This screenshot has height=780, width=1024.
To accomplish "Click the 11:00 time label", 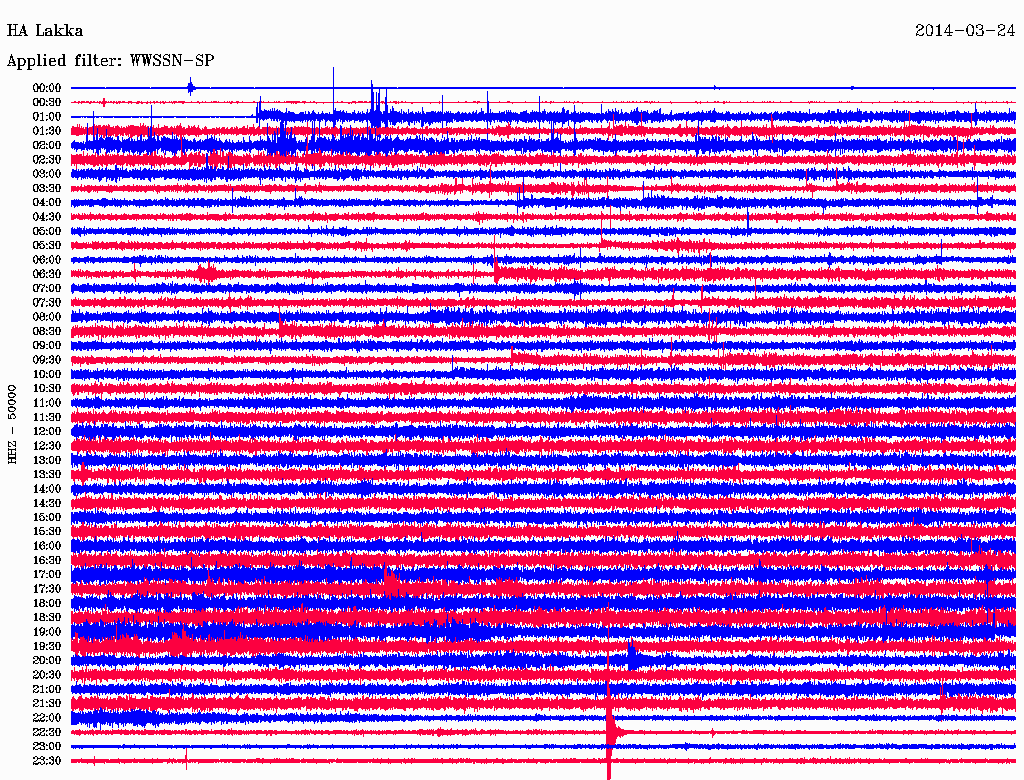I will point(47,402).
